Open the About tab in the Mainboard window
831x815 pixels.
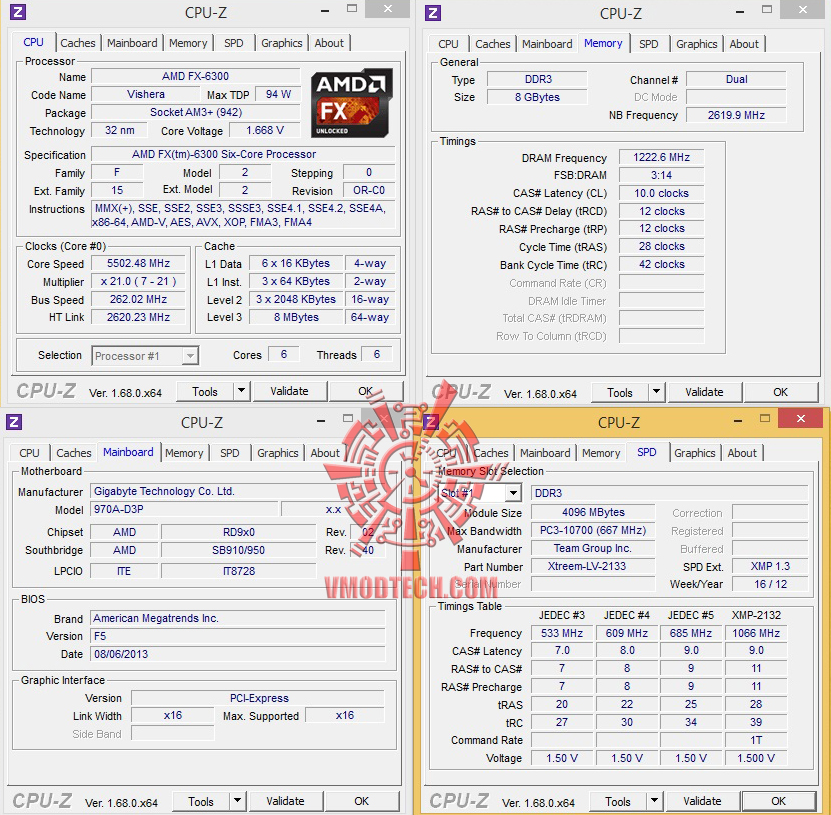tap(325, 453)
